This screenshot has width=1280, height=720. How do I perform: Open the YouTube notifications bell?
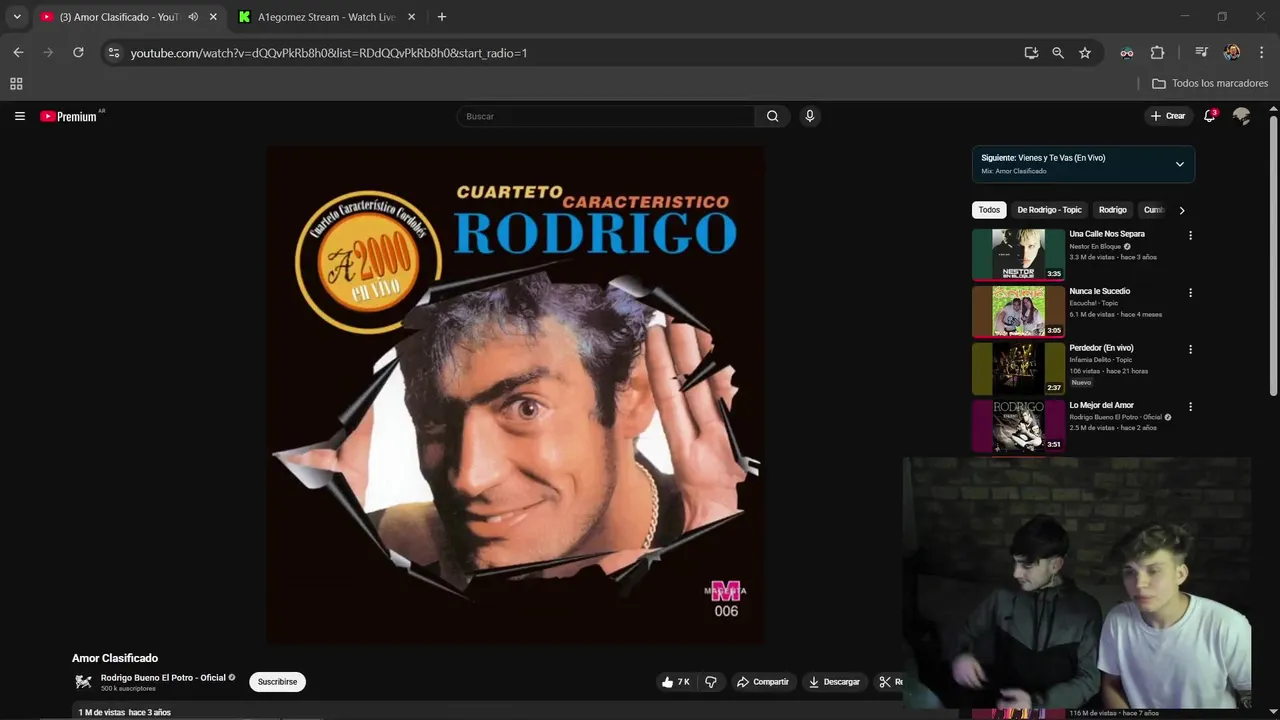pyautogui.click(x=1210, y=116)
